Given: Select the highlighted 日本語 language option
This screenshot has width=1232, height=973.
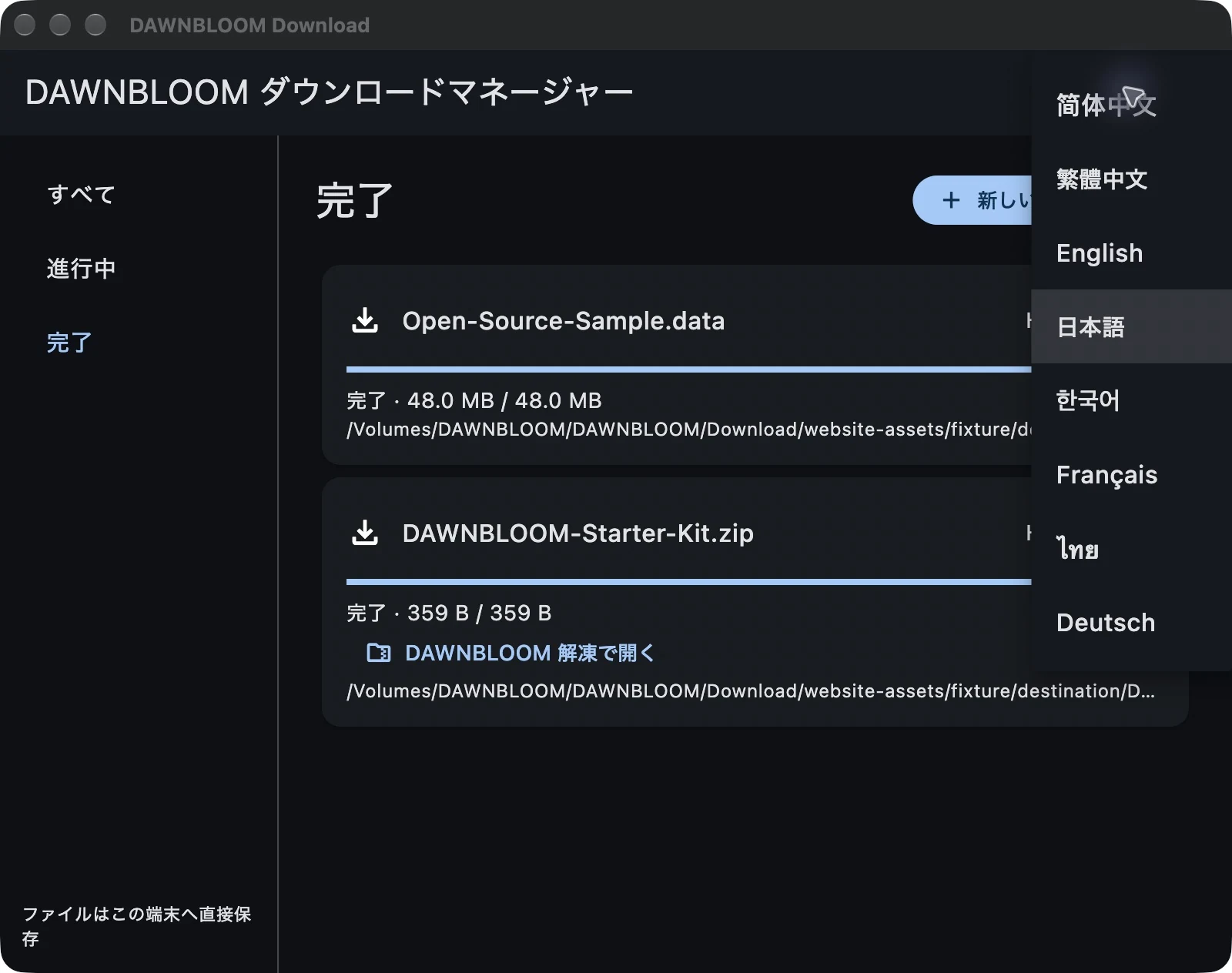Looking at the screenshot, I should (1132, 326).
